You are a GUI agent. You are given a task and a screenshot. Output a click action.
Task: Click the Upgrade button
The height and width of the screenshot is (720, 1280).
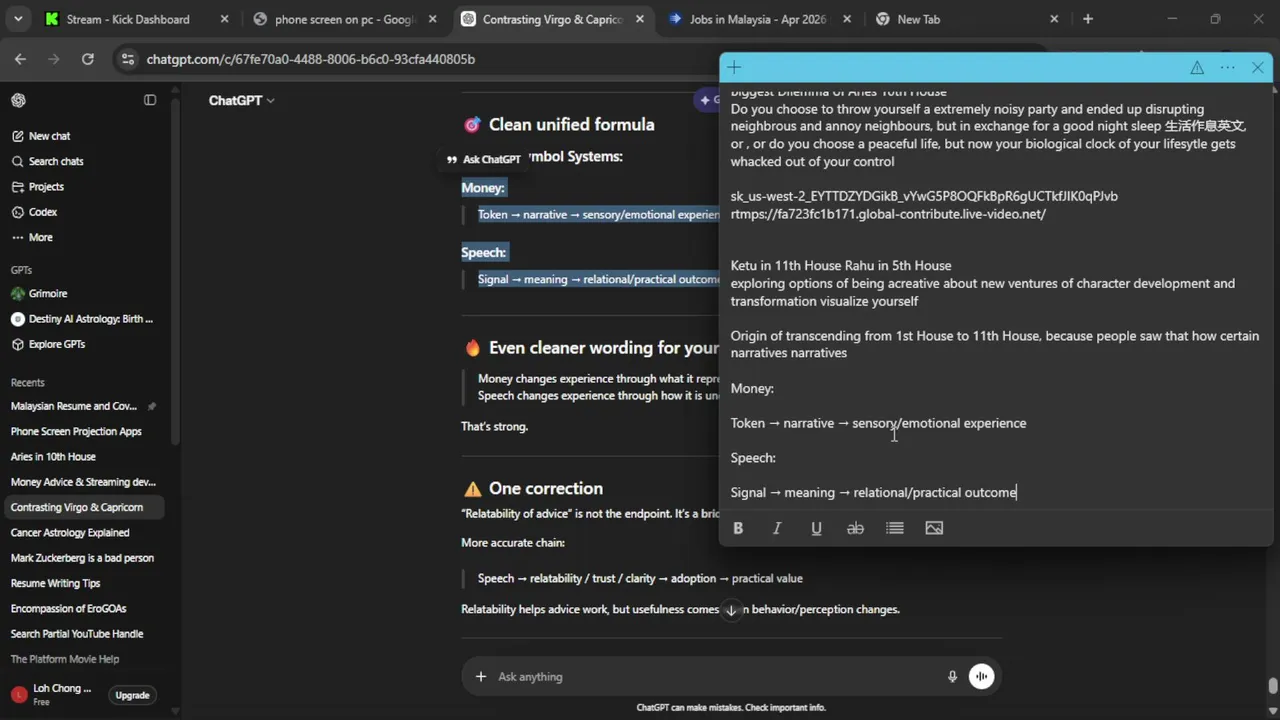(x=132, y=695)
